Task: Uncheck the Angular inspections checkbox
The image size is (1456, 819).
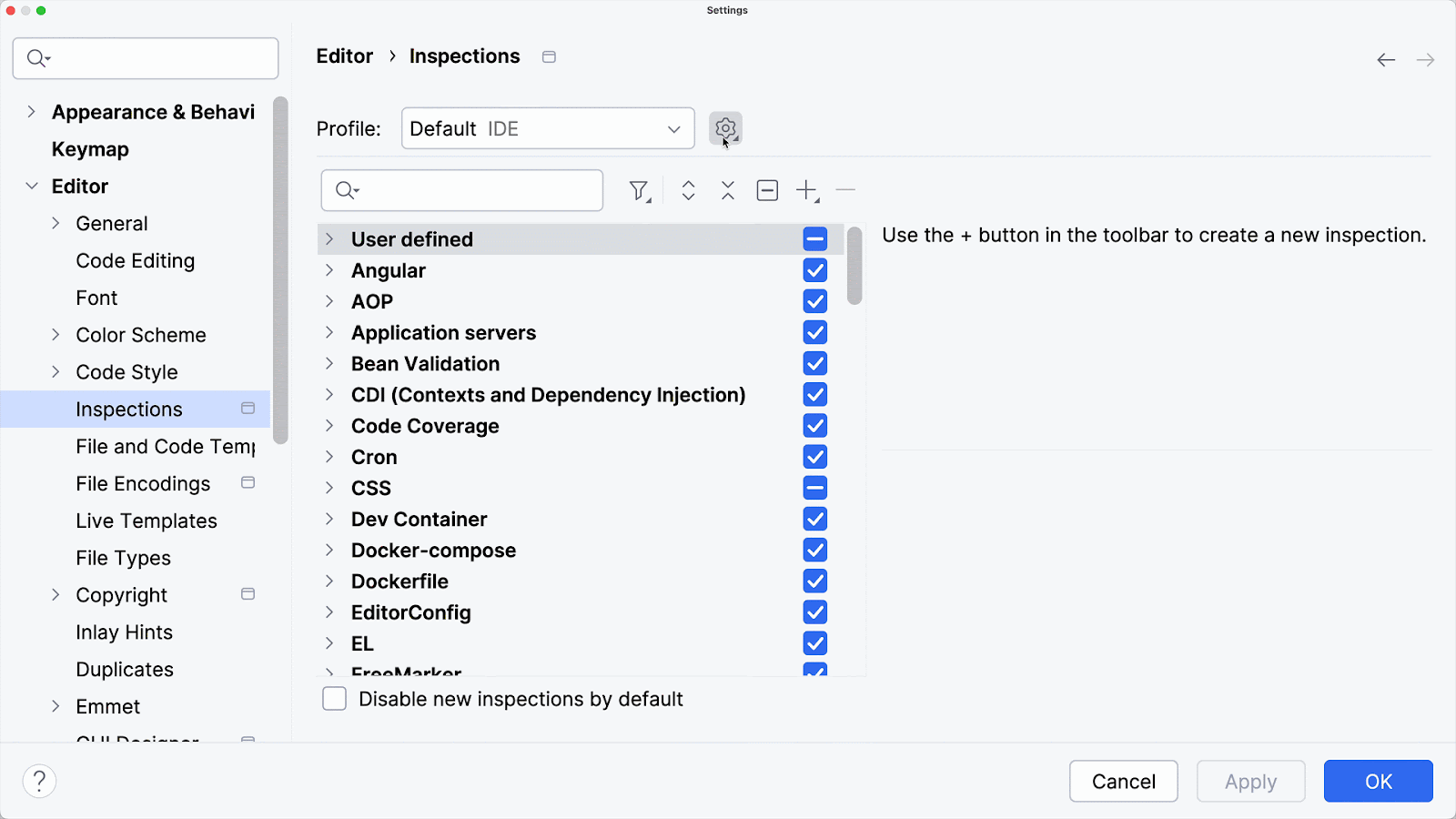Action: point(815,270)
